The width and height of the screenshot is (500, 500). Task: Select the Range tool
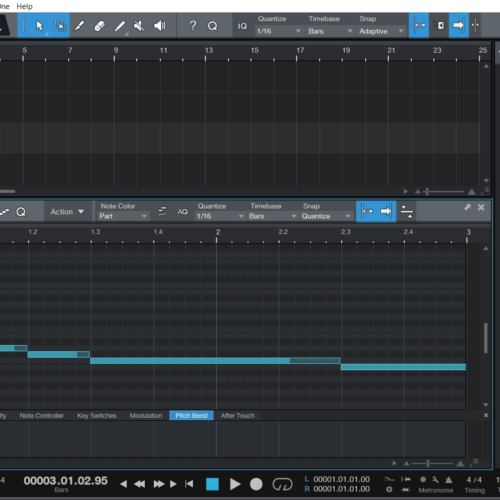pyautogui.click(x=60, y=26)
